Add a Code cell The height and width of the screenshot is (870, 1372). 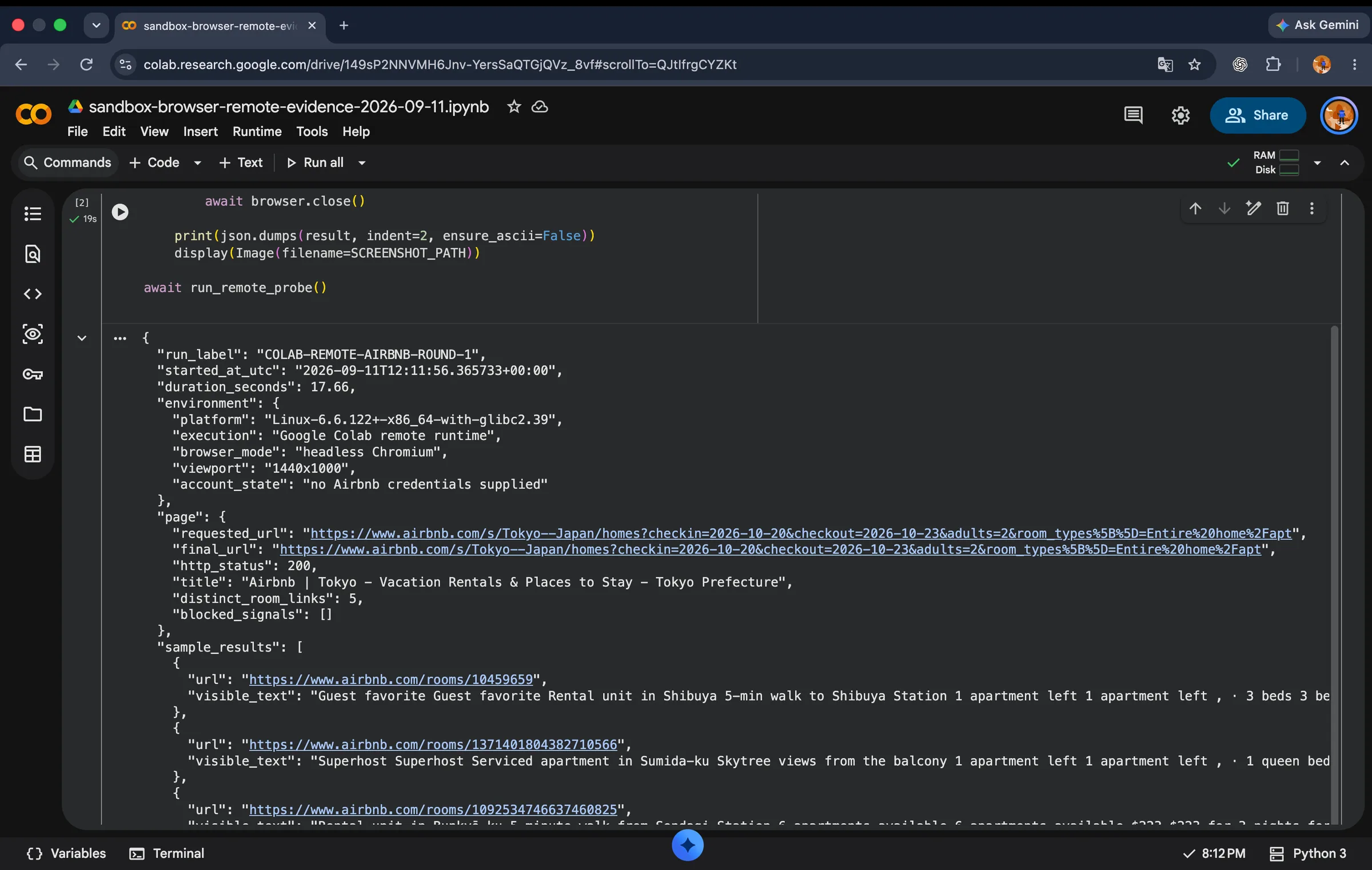154,163
